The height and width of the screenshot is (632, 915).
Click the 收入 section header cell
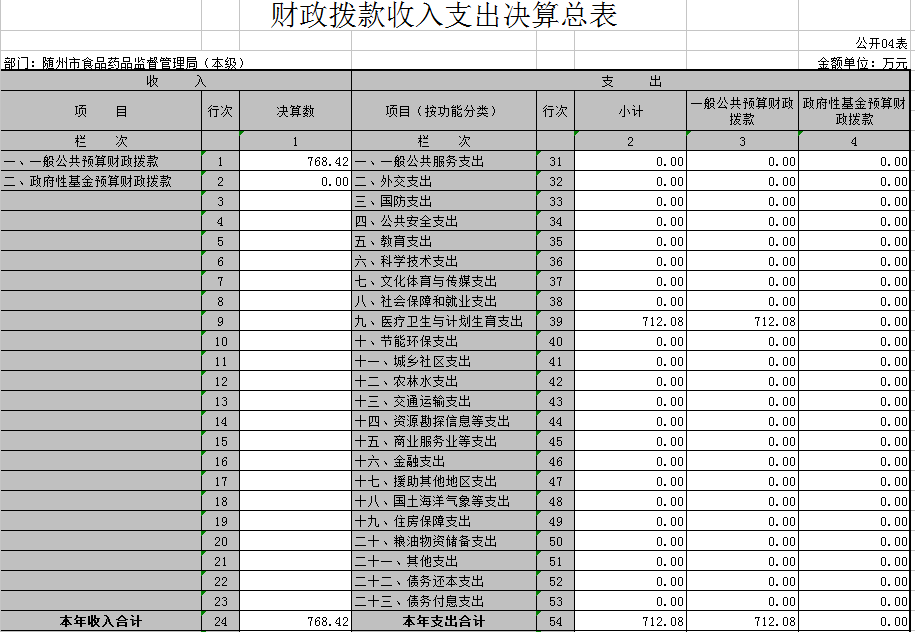pos(175,81)
